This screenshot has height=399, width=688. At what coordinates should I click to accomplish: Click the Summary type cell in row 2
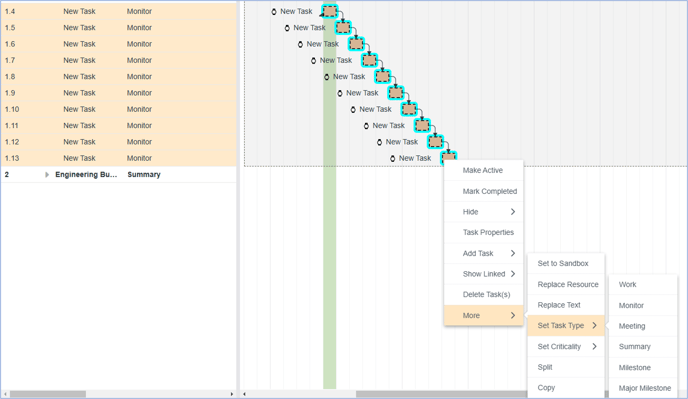(x=144, y=175)
